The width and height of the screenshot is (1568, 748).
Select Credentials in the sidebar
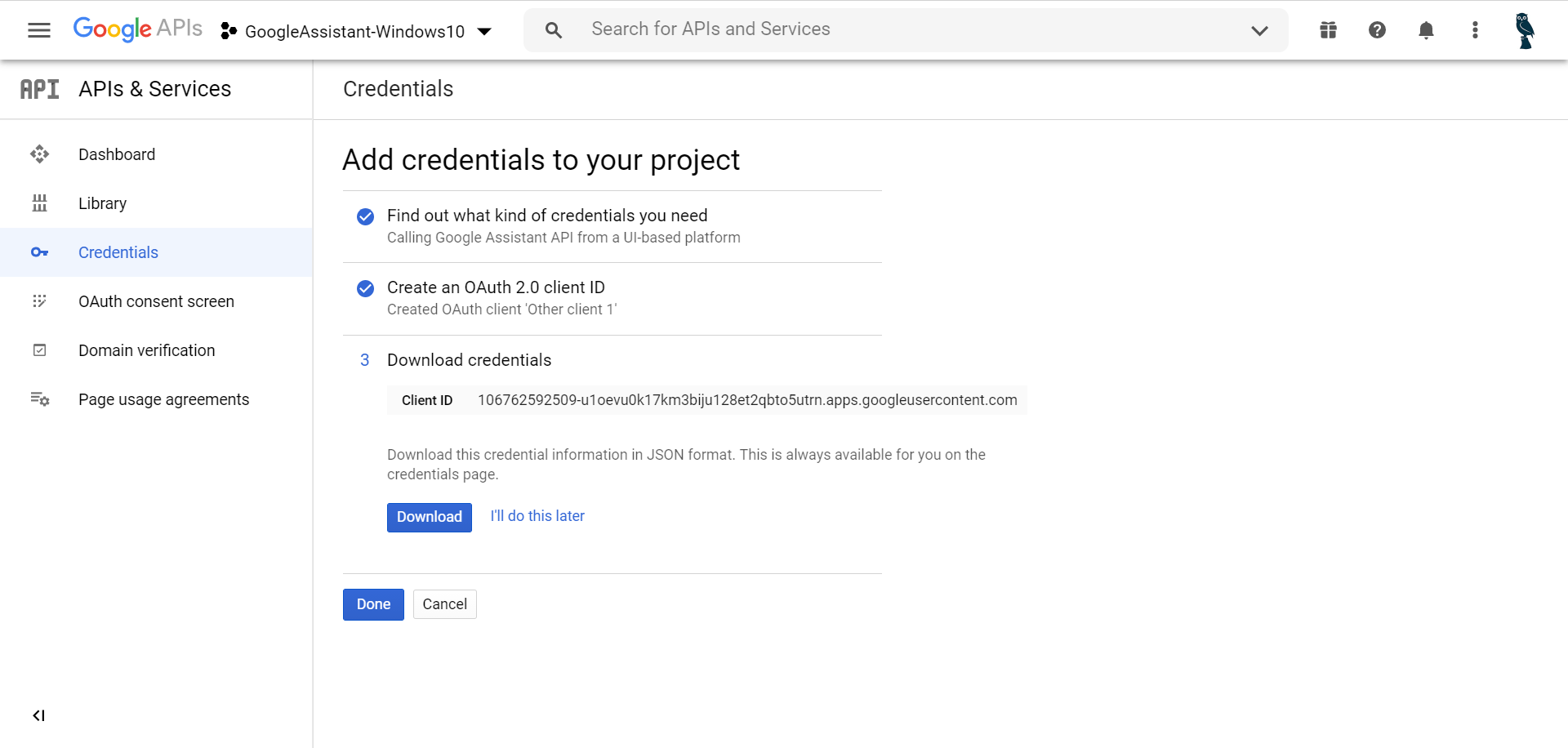(x=118, y=252)
